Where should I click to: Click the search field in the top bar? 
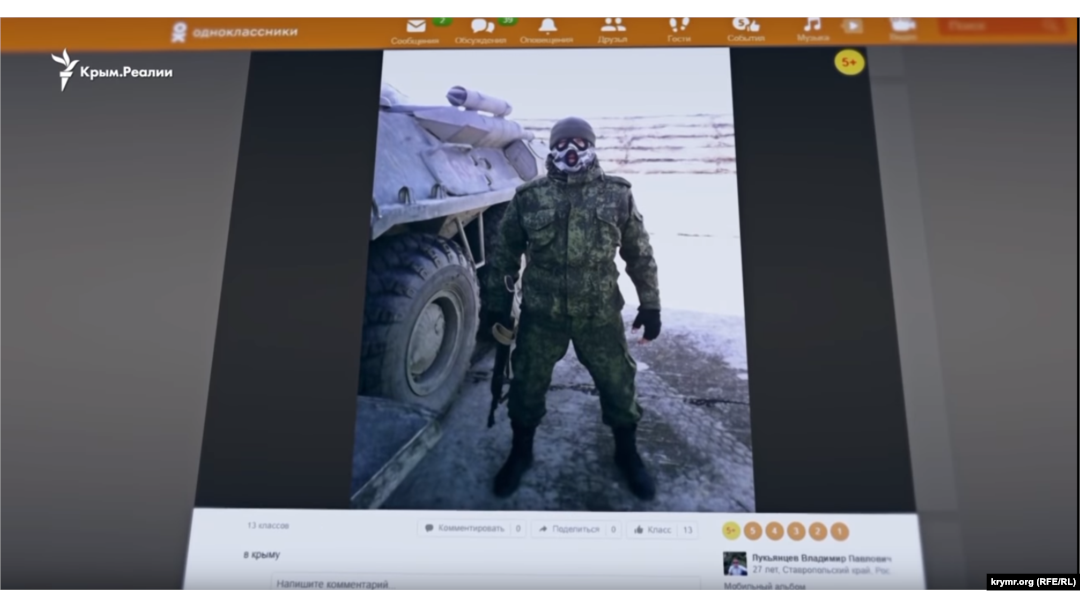click(x=1001, y=26)
